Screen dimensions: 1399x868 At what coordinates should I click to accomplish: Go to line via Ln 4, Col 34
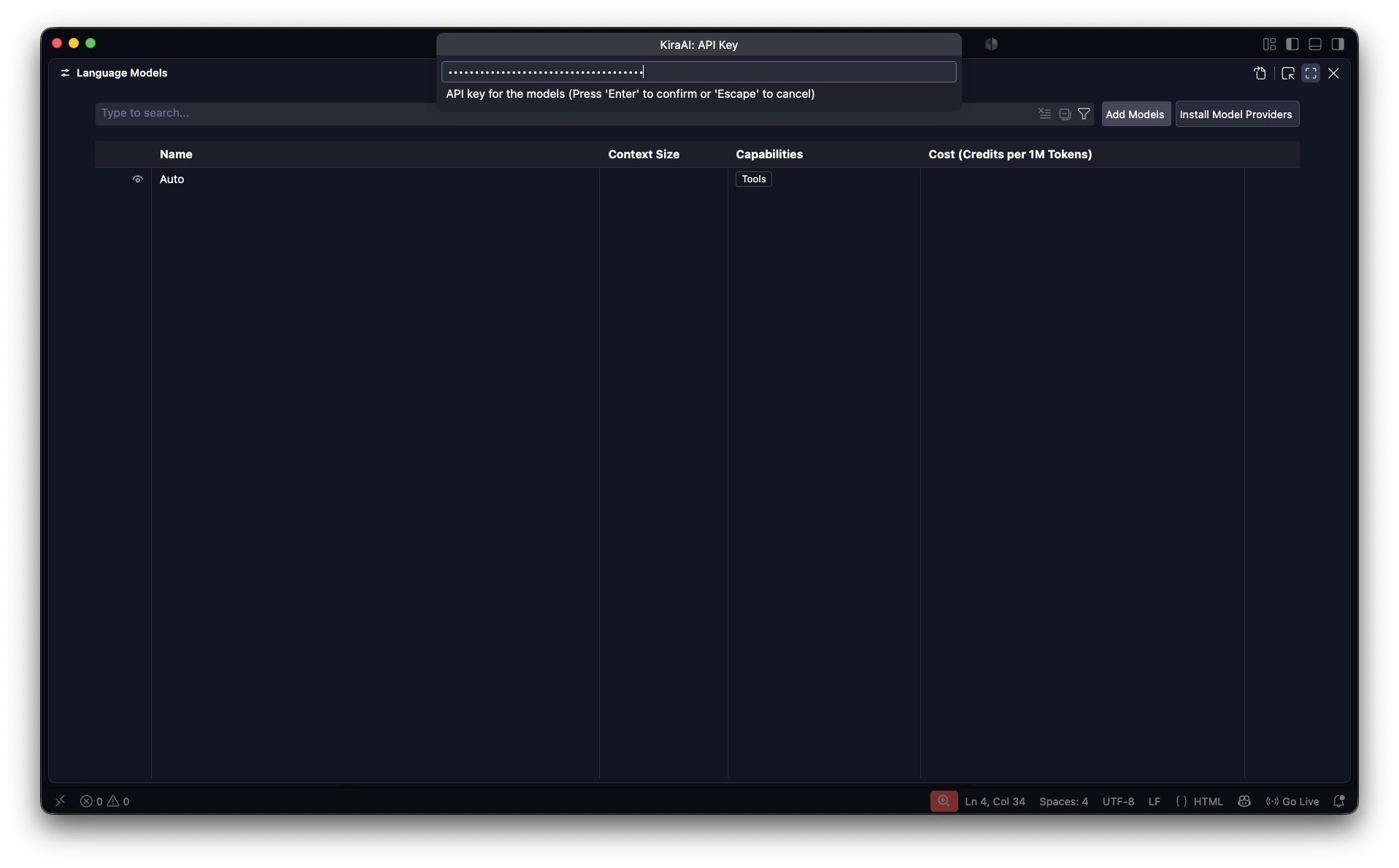(x=995, y=802)
